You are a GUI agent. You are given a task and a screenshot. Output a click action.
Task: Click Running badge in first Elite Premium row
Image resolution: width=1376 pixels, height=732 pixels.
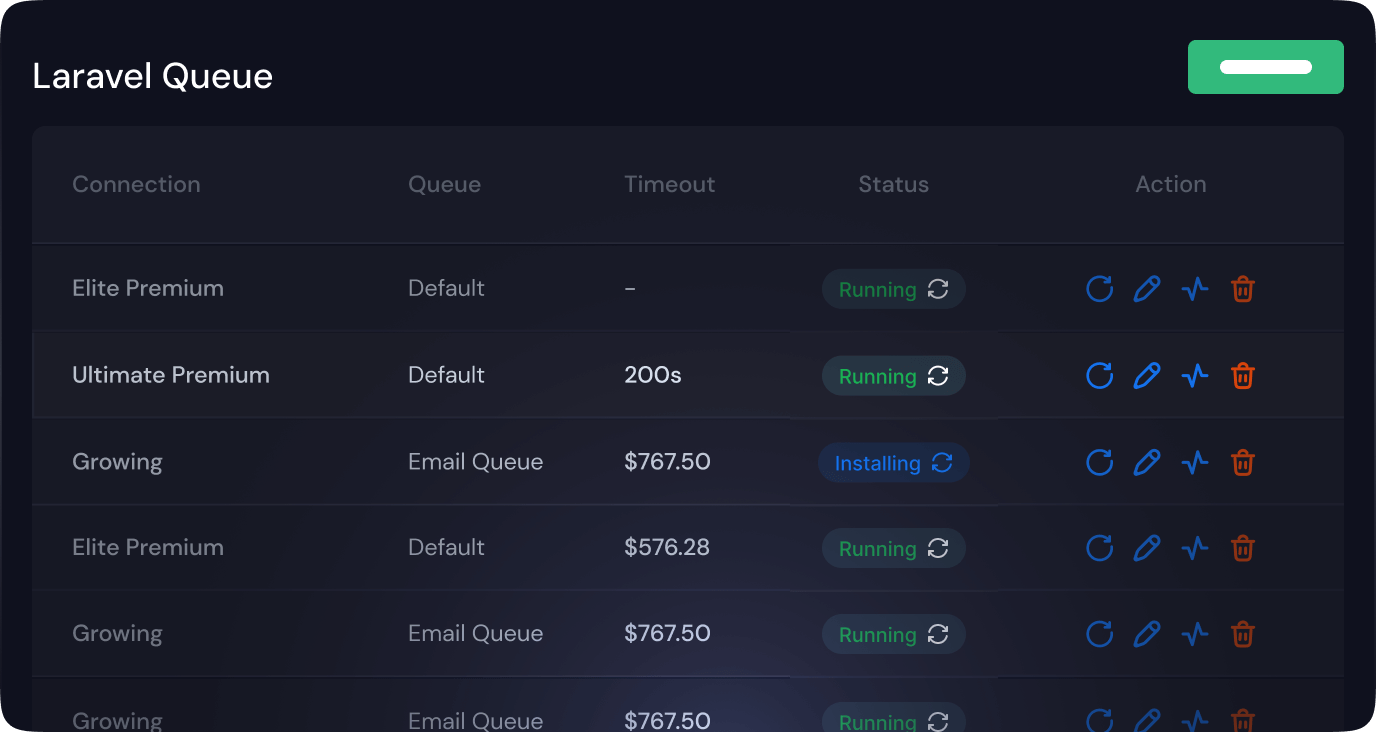[x=893, y=290]
